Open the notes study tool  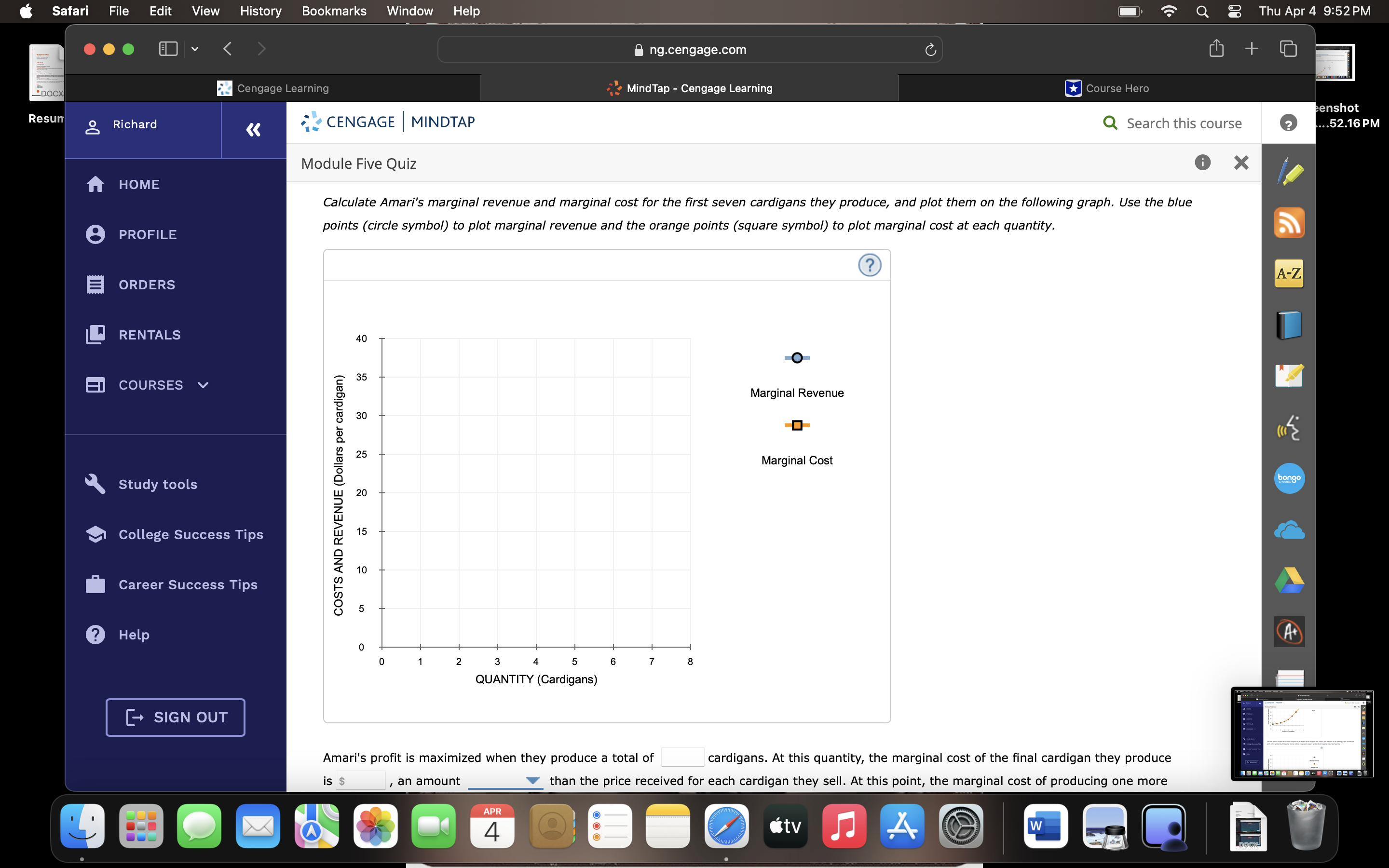[1290, 376]
